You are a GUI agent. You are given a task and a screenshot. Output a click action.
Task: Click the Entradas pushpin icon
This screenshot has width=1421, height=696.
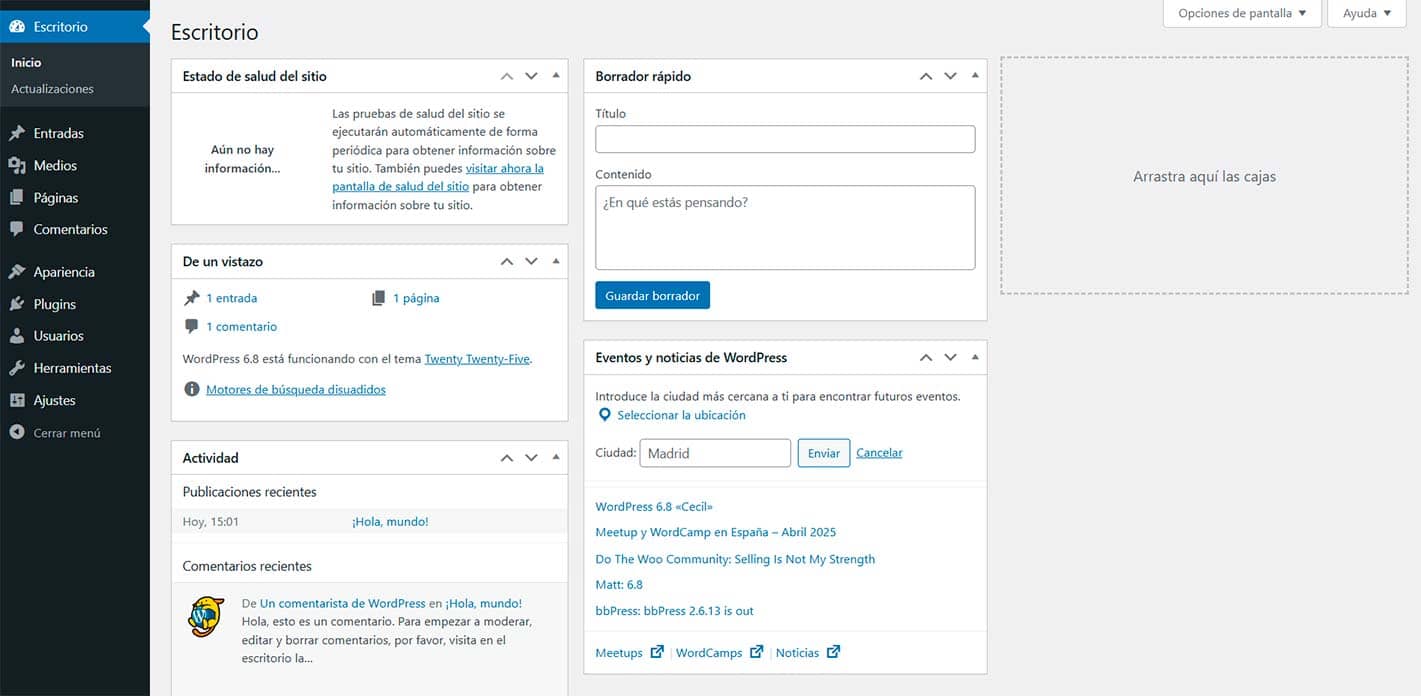tap(17, 133)
